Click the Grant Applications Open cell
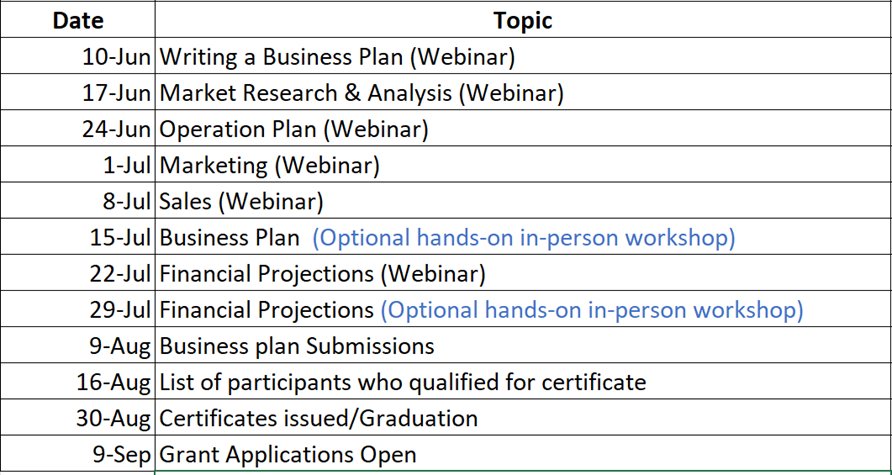The image size is (892, 475). pyautogui.click(x=287, y=454)
